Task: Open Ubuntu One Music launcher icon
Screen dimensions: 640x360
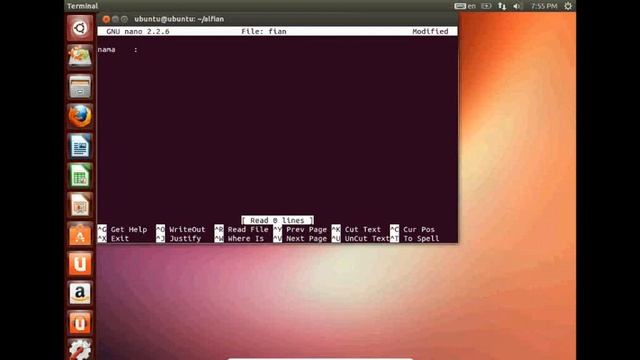Action: [x=80, y=323]
